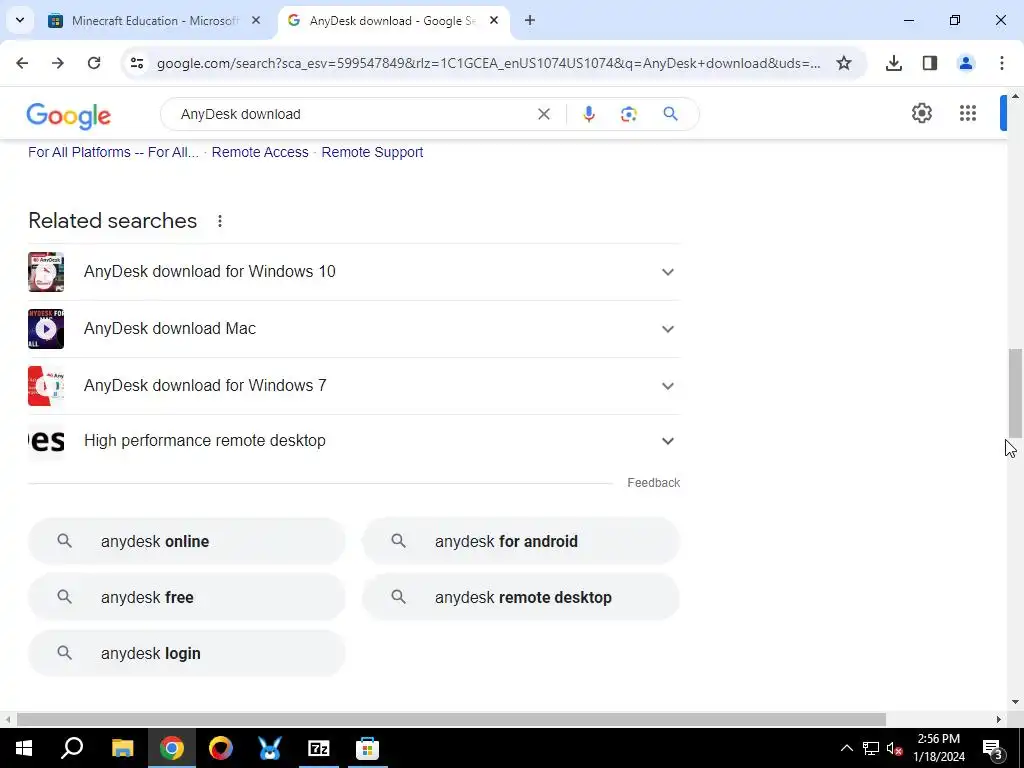Image resolution: width=1024 pixels, height=768 pixels.
Task: Open the Chrome downloads icon
Action: tap(894, 63)
